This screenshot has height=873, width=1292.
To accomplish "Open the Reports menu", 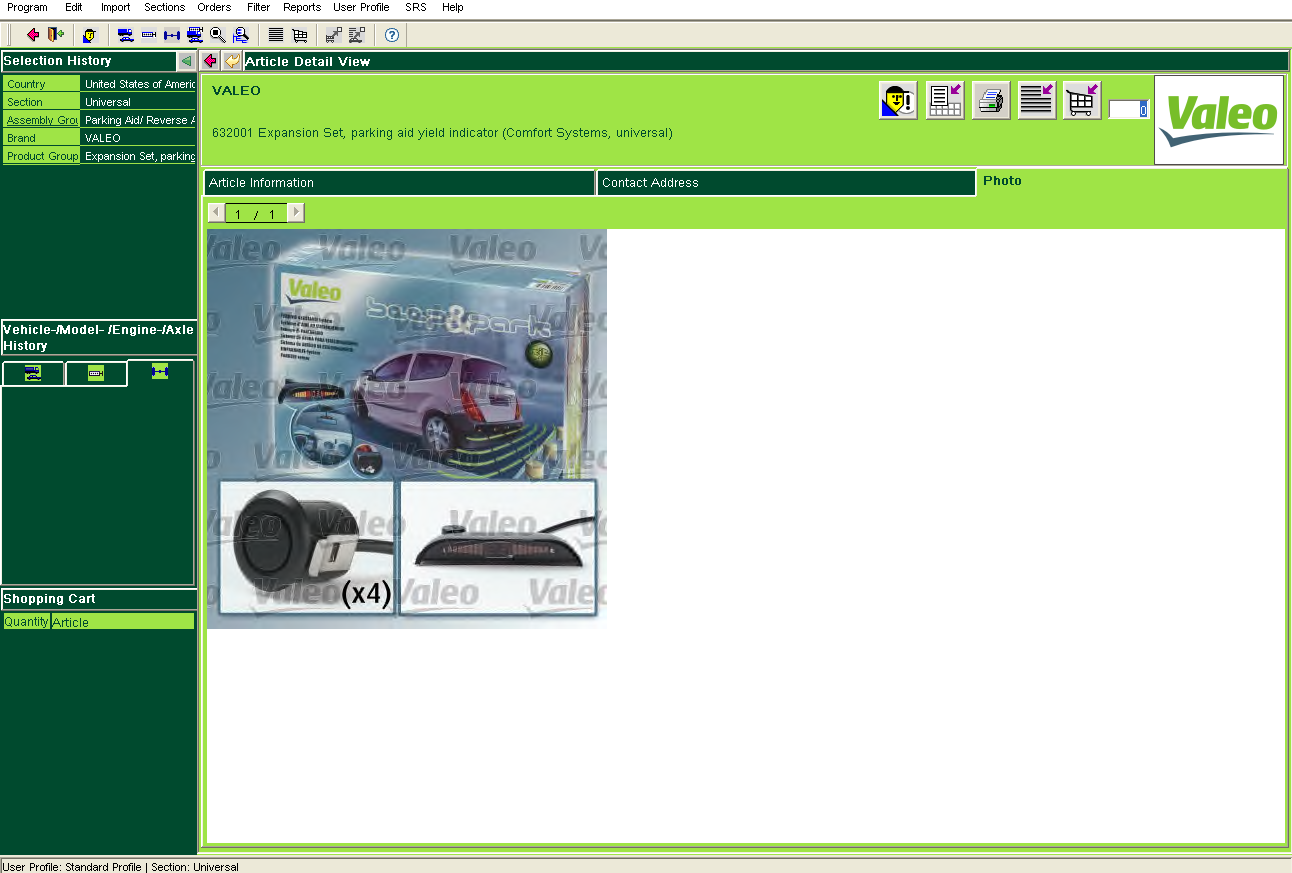I will pyautogui.click(x=302, y=7).
